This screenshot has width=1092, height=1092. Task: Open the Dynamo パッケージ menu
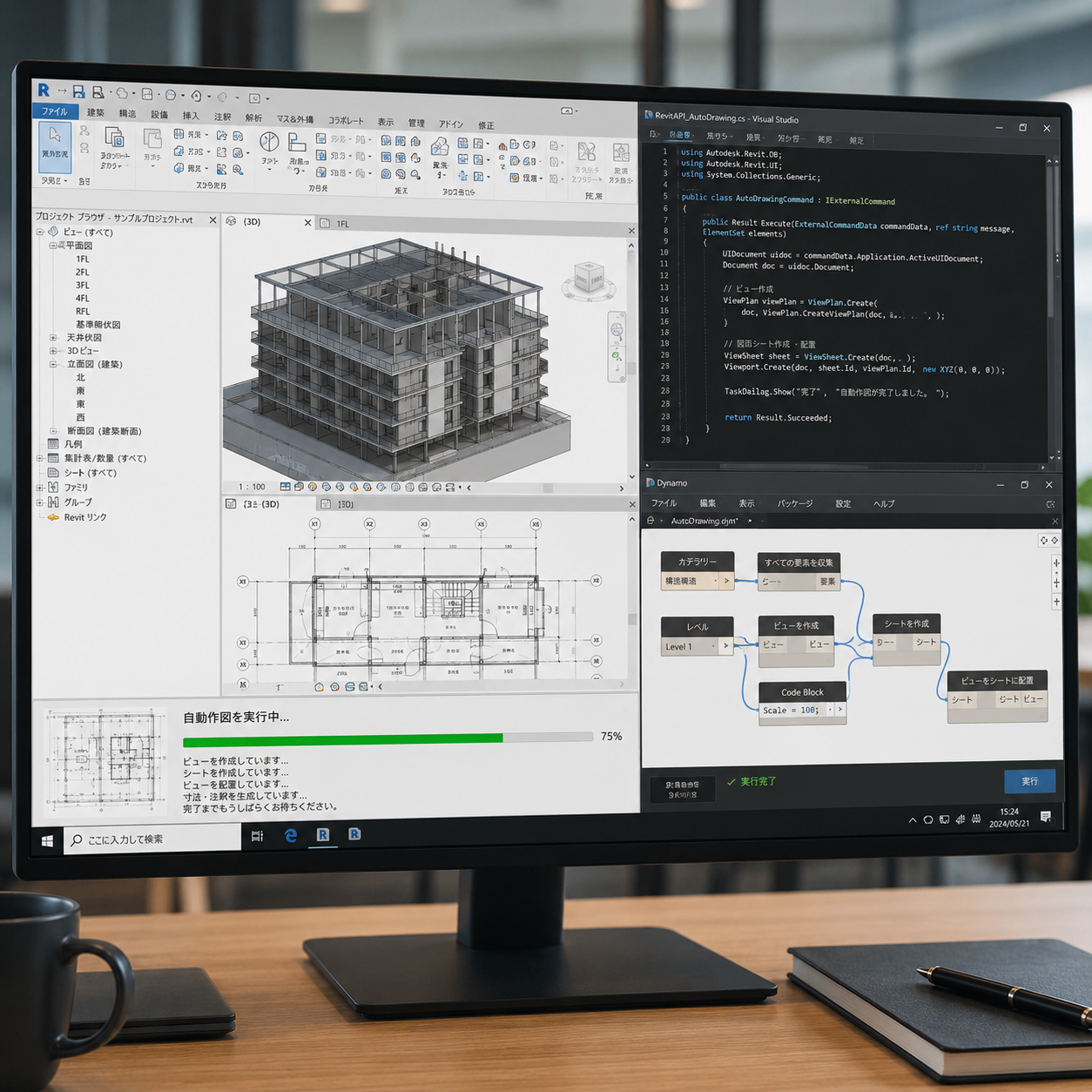click(795, 503)
